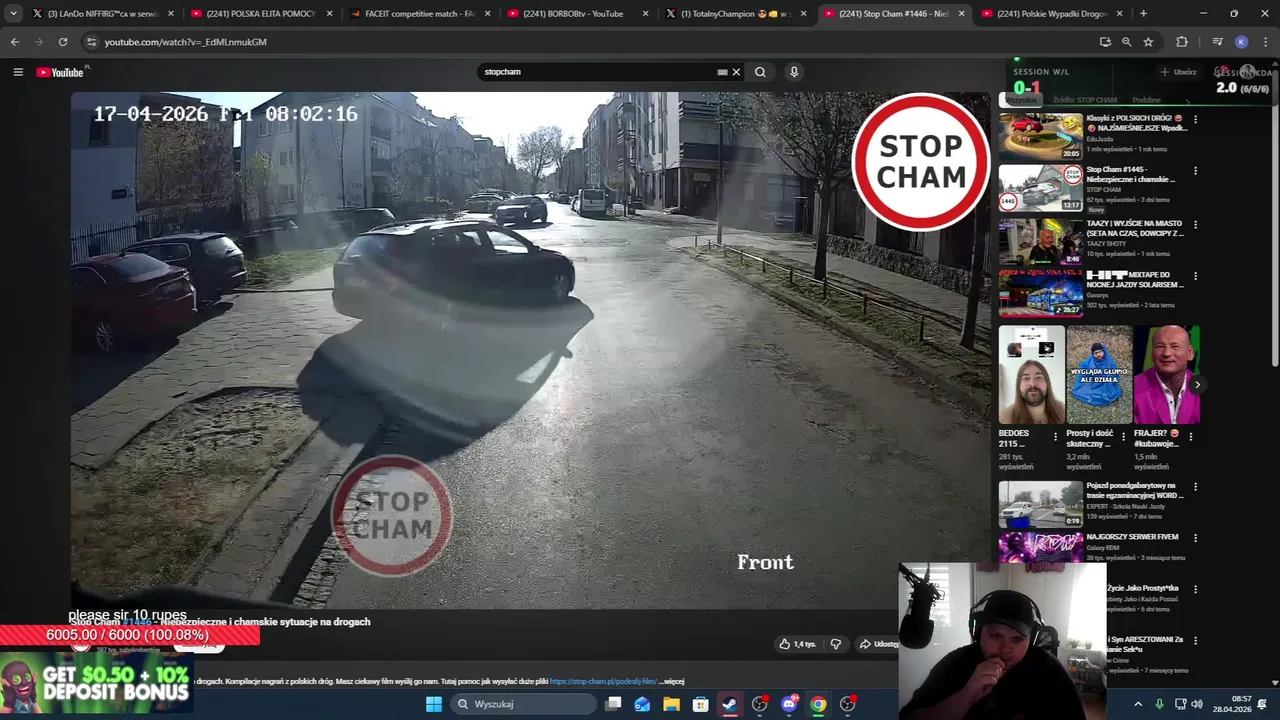This screenshot has width=1280, height=720.
Task: Expand description with ...więcej
Action: click(x=672, y=681)
